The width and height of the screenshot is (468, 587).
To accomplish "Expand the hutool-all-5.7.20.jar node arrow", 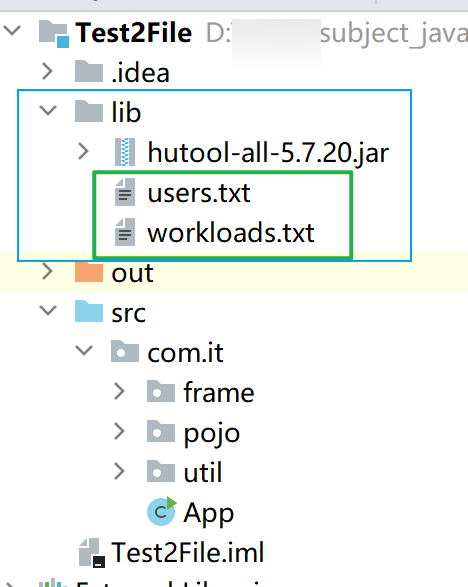I will tap(83, 152).
